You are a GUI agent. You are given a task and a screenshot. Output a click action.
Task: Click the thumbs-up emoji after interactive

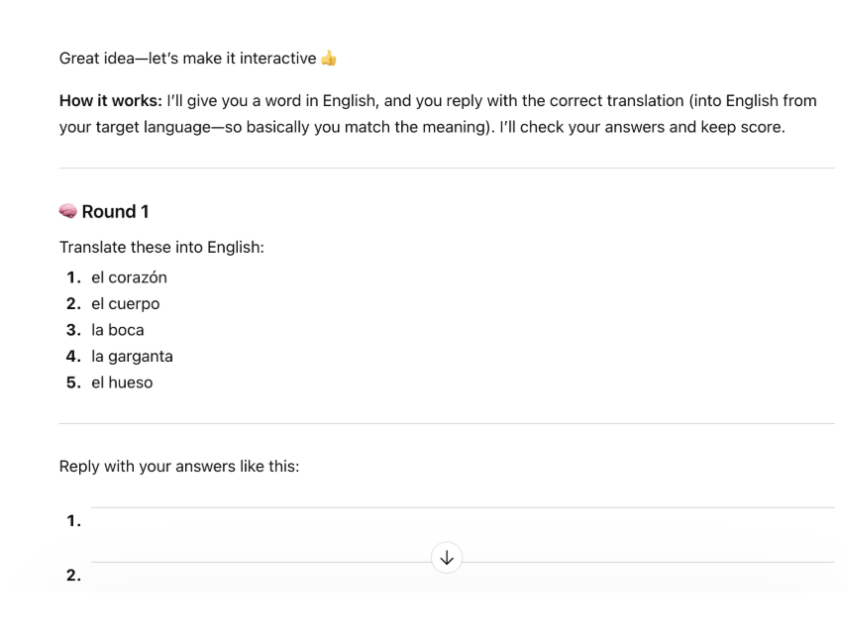tap(329, 58)
